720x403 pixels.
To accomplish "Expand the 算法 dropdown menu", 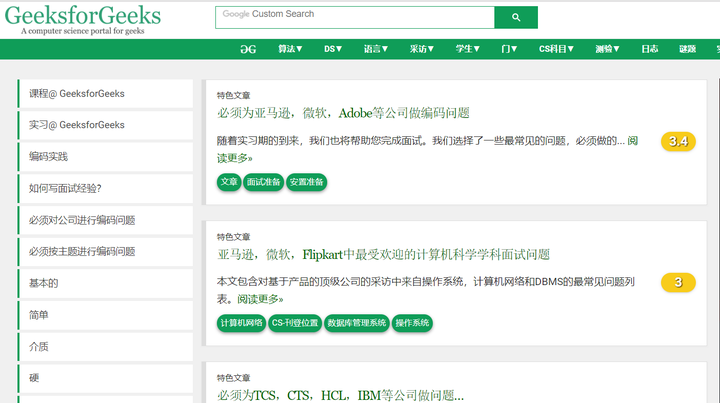I will point(290,49).
